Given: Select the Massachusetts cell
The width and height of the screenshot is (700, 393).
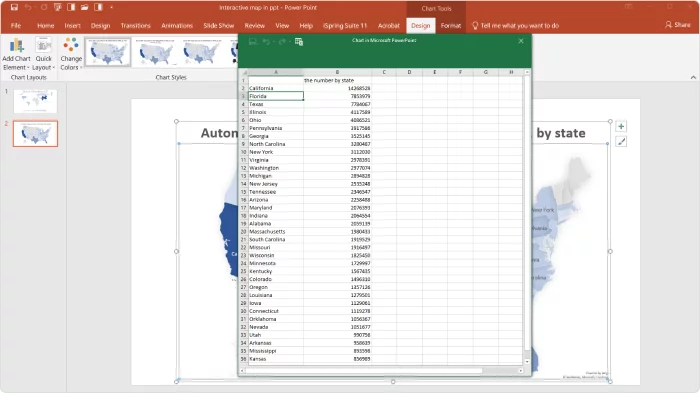Looking at the screenshot, I should click(276, 231).
